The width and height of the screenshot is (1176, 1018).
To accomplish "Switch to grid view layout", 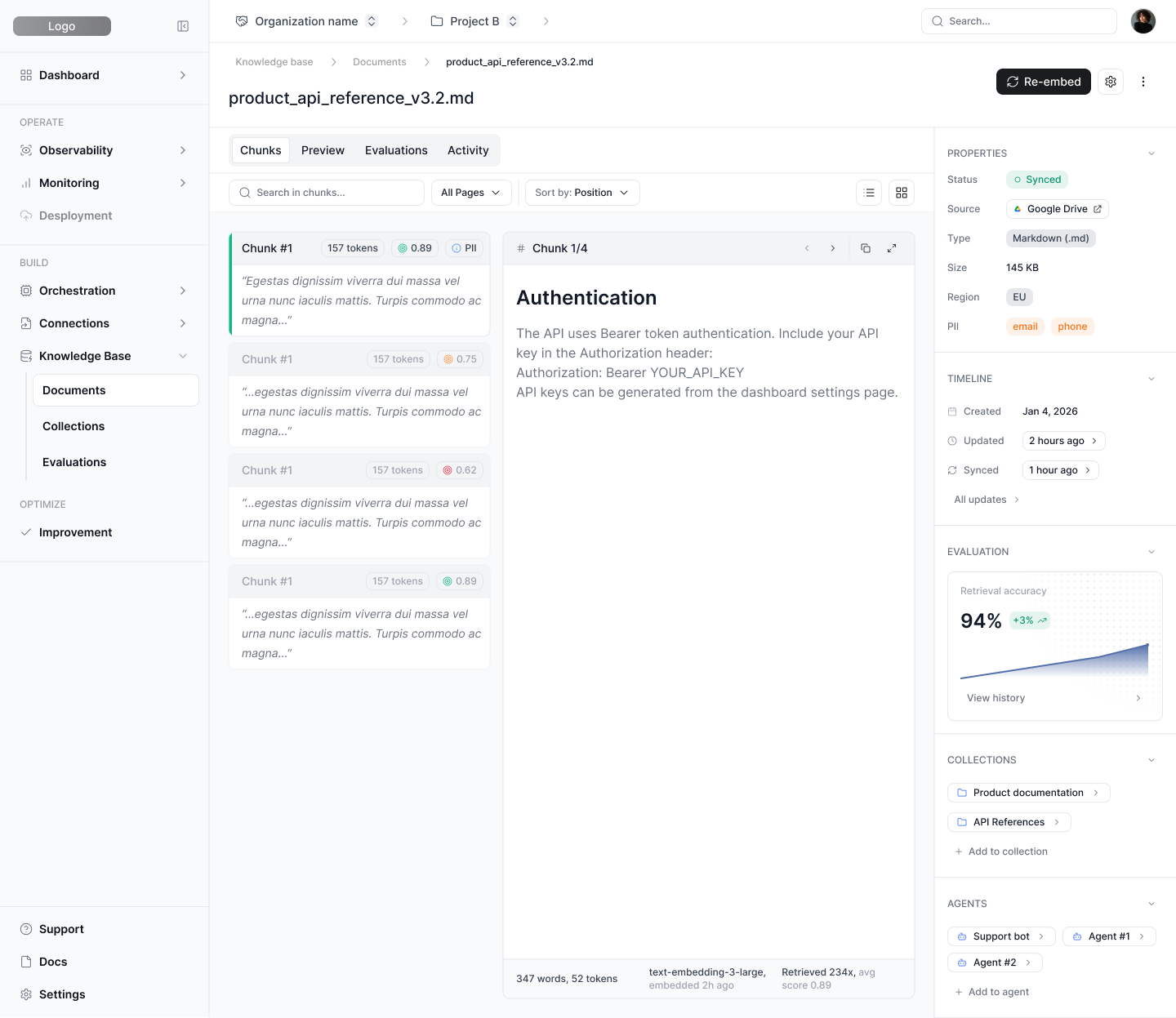I will point(902,193).
